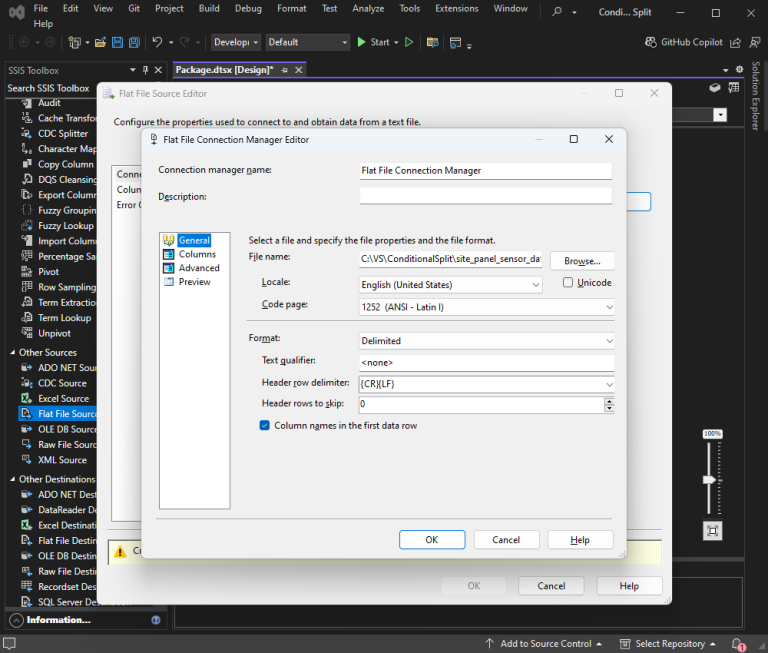Select the Columns page in the list

[197, 254]
